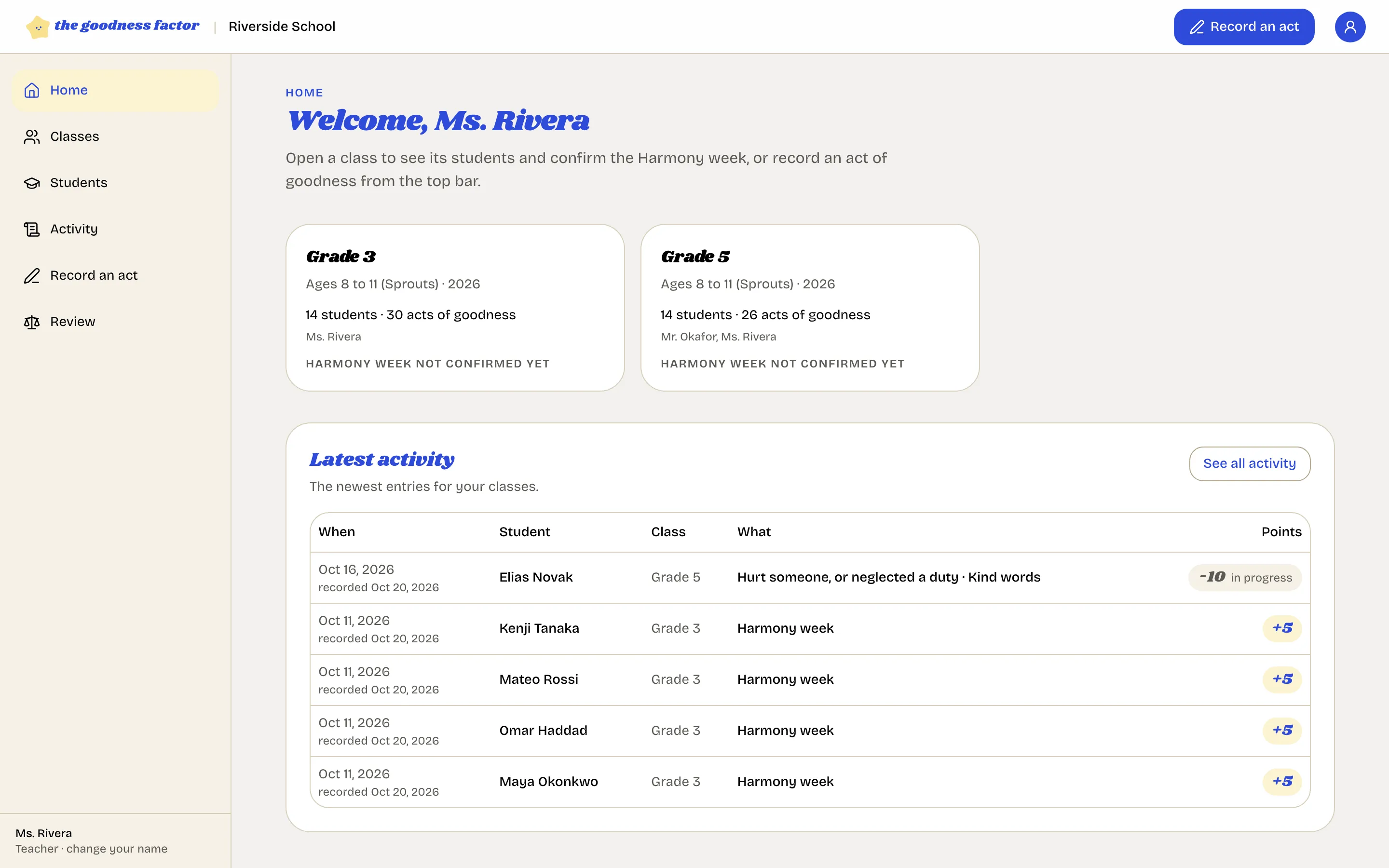Click Grade 3 cell in Mateo Rossi row
Viewport: 1389px width, 868px height.
676,679
